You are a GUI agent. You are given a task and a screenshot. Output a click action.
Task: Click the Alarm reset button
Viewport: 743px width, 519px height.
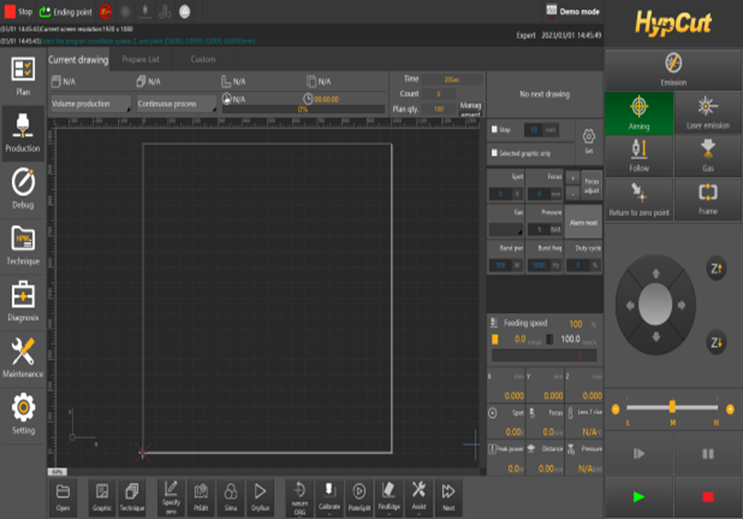[x=584, y=222]
